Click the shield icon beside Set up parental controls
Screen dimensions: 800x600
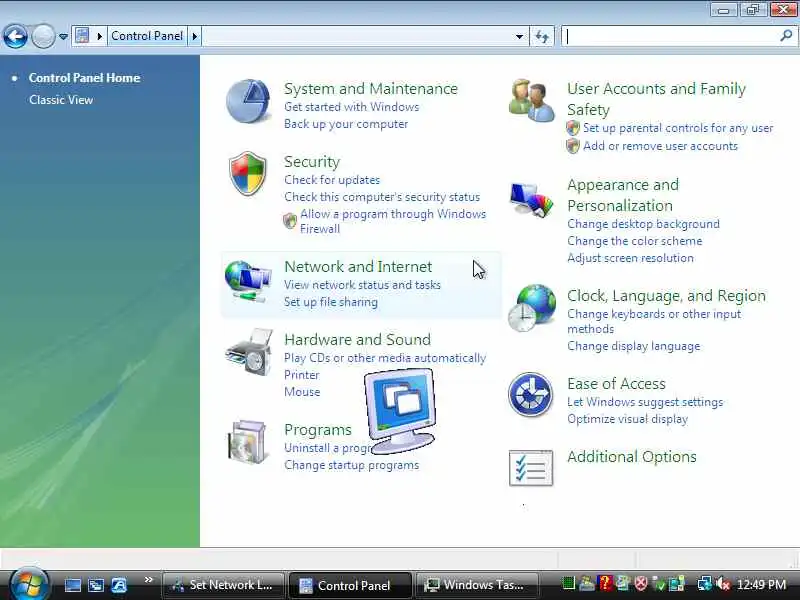[x=573, y=128]
